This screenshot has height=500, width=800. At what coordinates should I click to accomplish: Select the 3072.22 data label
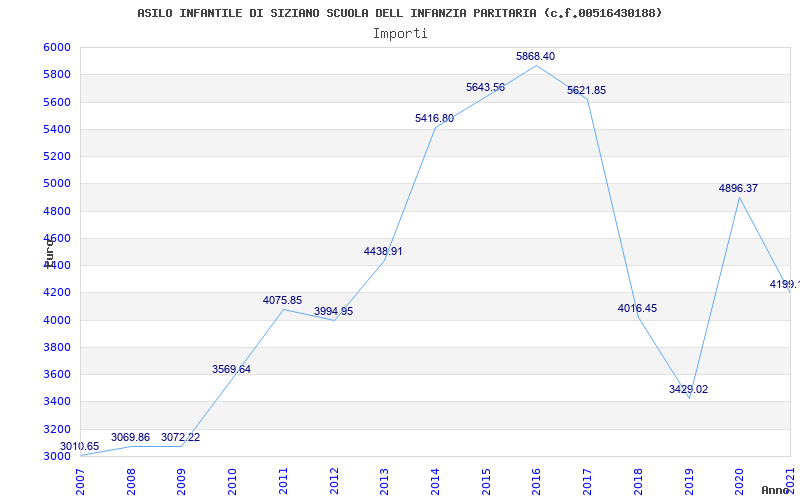click(181, 437)
